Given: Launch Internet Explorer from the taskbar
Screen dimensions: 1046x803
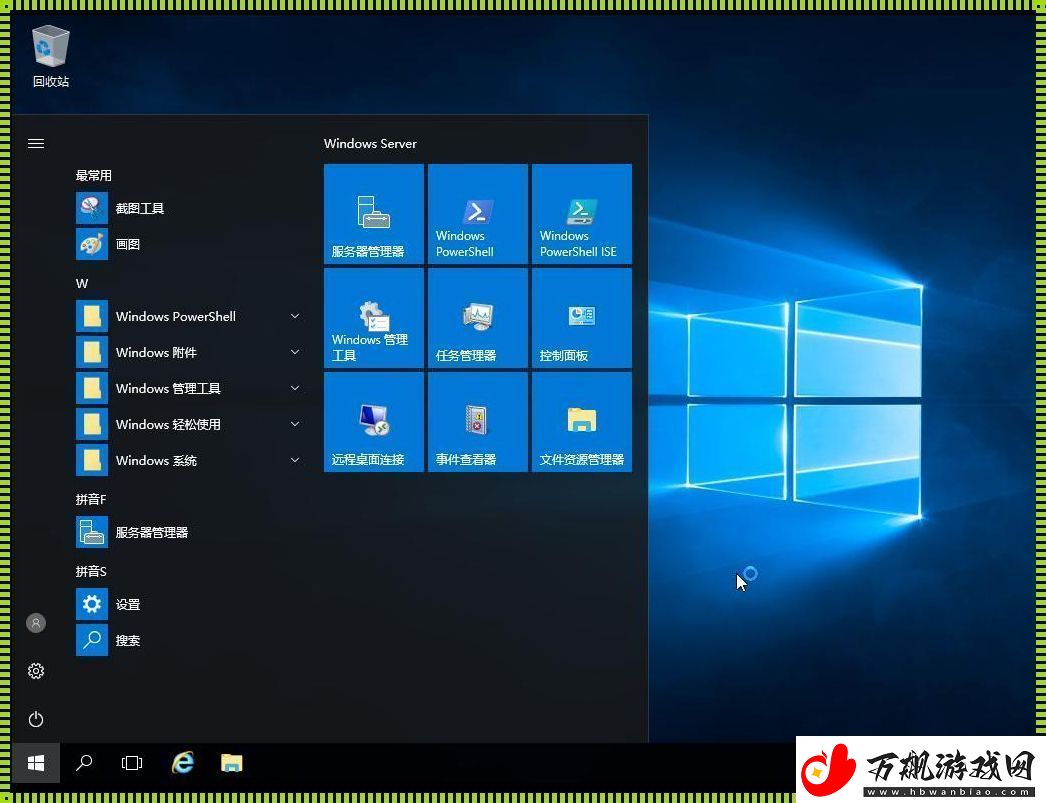Looking at the screenshot, I should (x=183, y=763).
